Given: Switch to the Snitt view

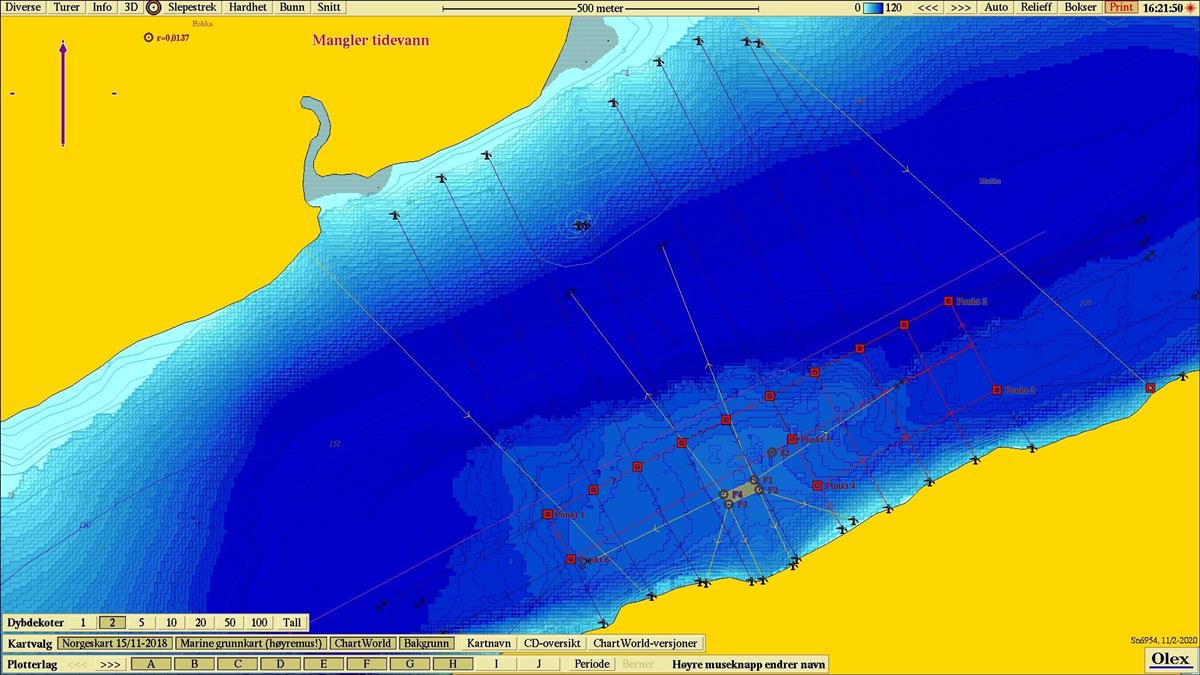Looking at the screenshot, I should pos(329,7).
